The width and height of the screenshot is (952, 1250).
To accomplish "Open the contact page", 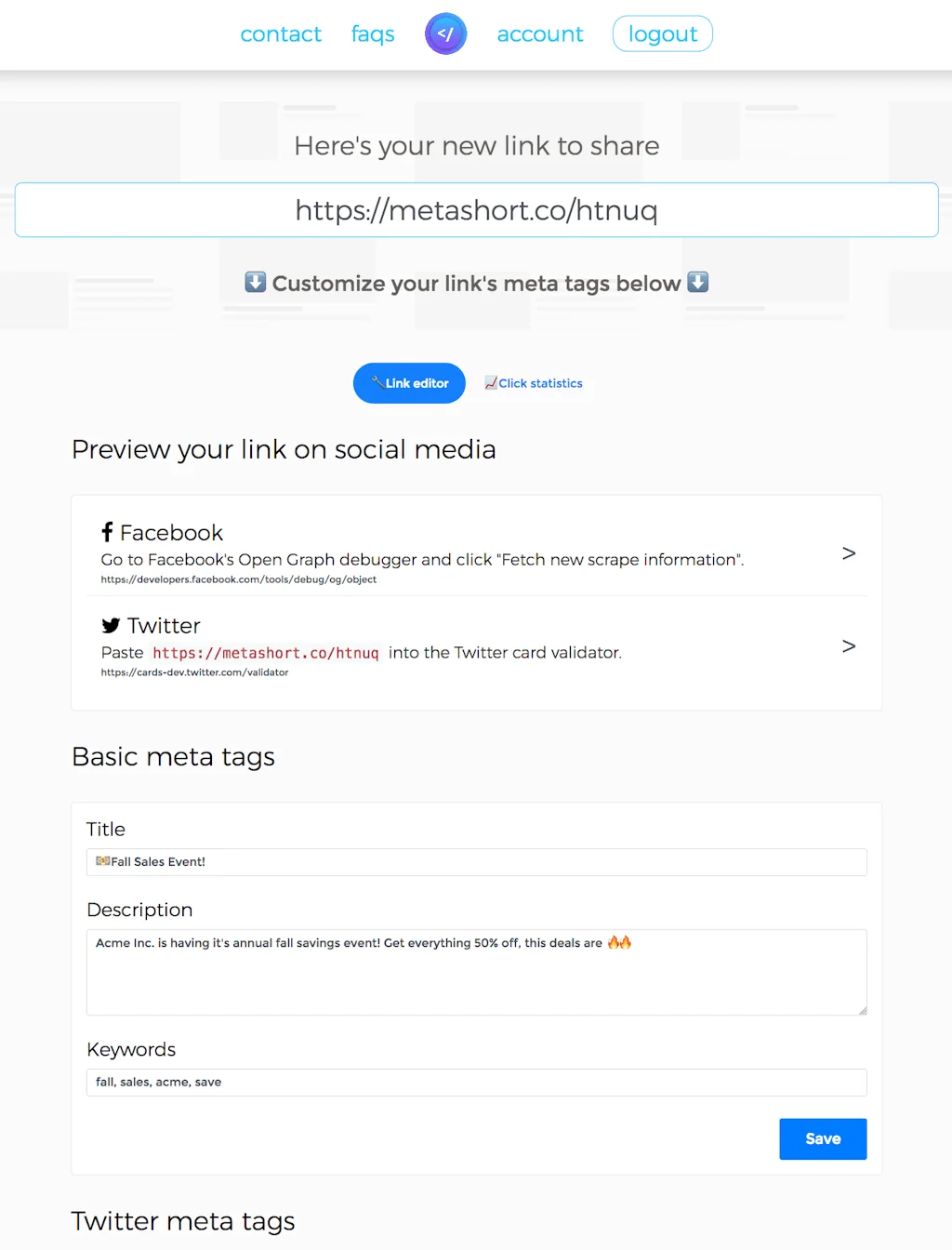I will pyautogui.click(x=281, y=33).
